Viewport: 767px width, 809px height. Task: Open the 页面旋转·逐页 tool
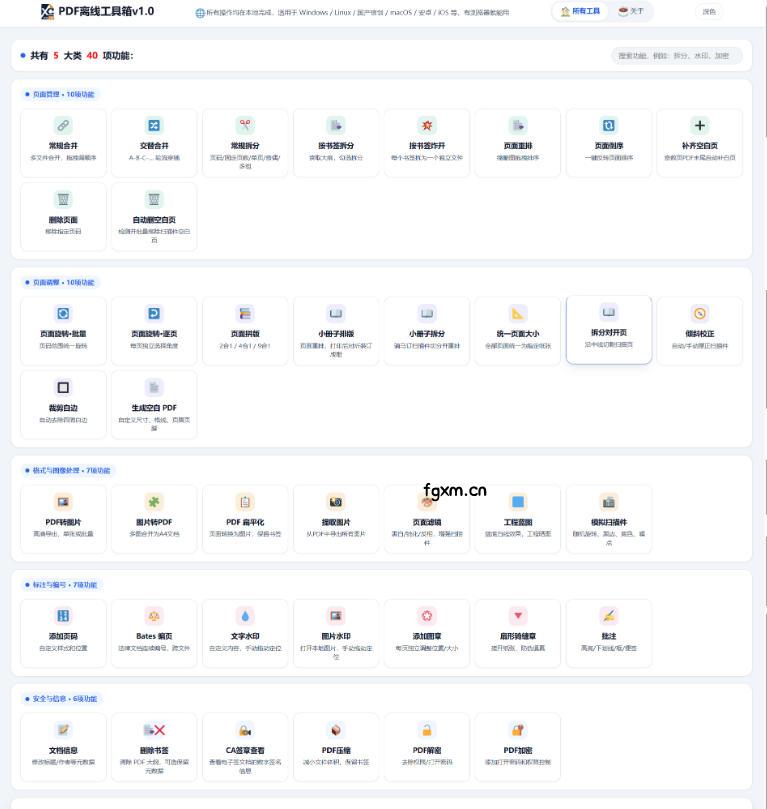[x=154, y=331]
